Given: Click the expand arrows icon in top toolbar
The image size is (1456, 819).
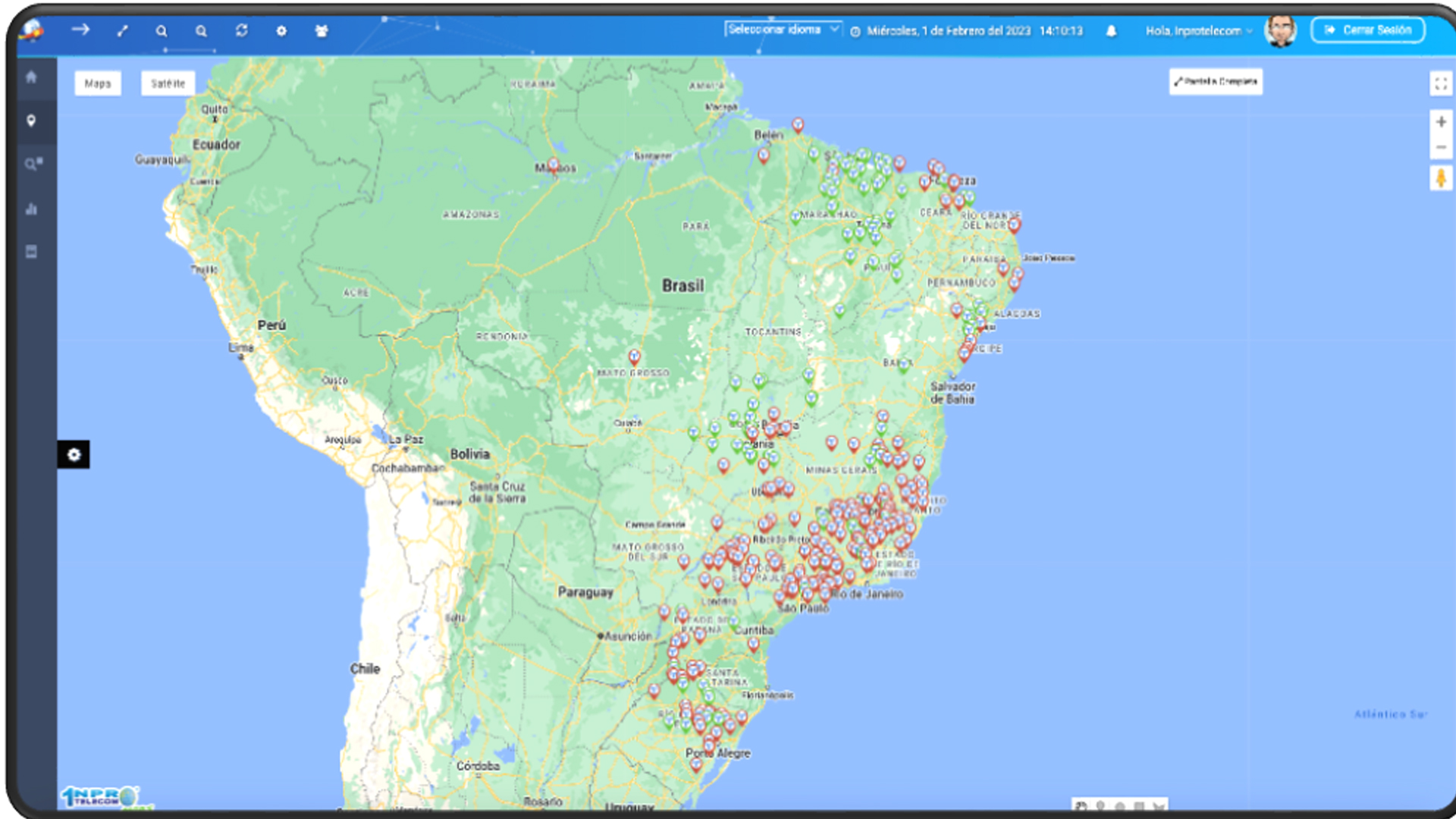Looking at the screenshot, I should (122, 31).
